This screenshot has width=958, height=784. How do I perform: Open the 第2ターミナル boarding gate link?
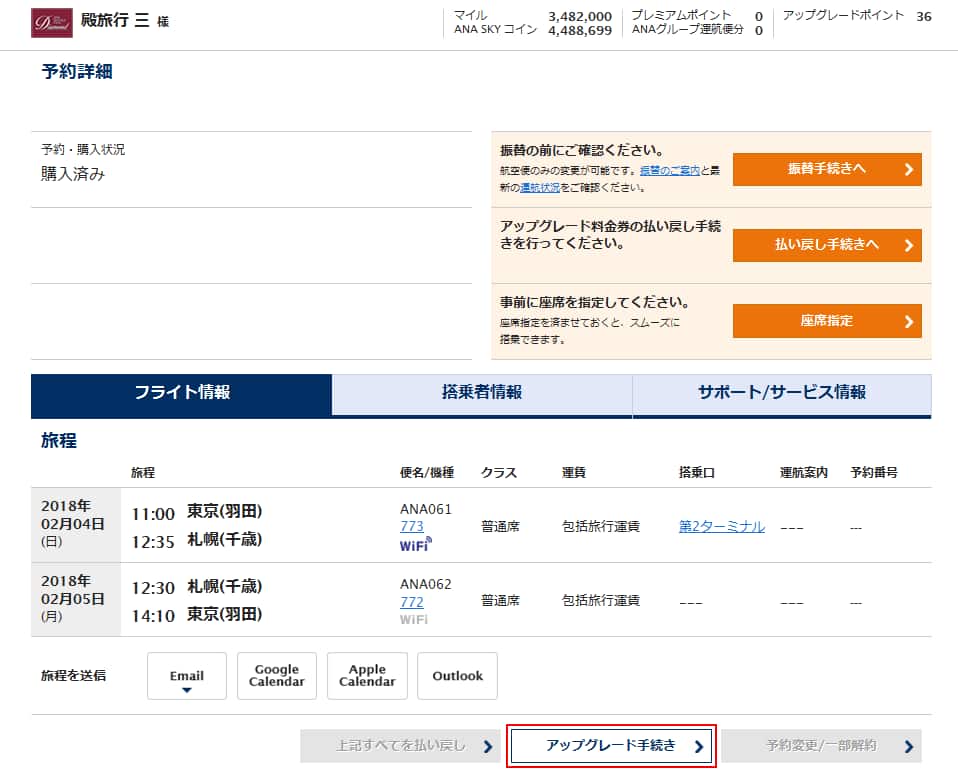pos(721,526)
